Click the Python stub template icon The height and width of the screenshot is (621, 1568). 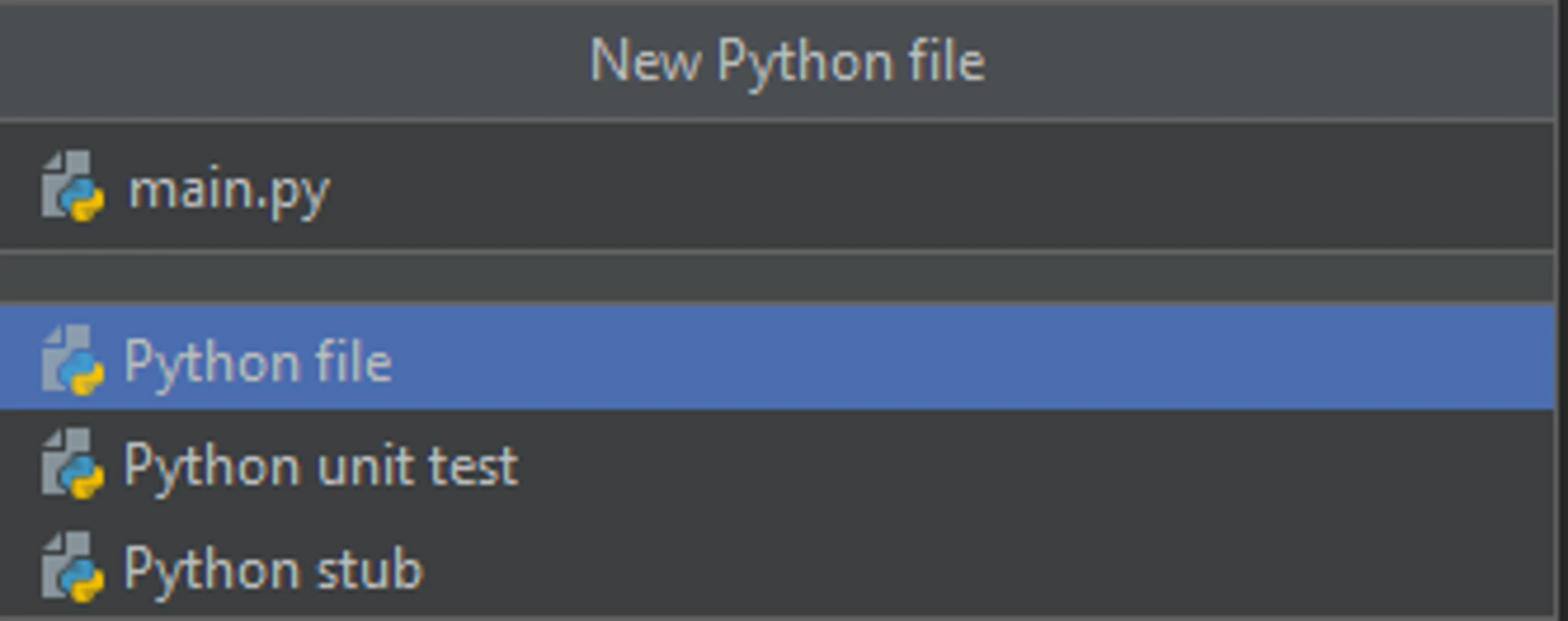point(73,567)
